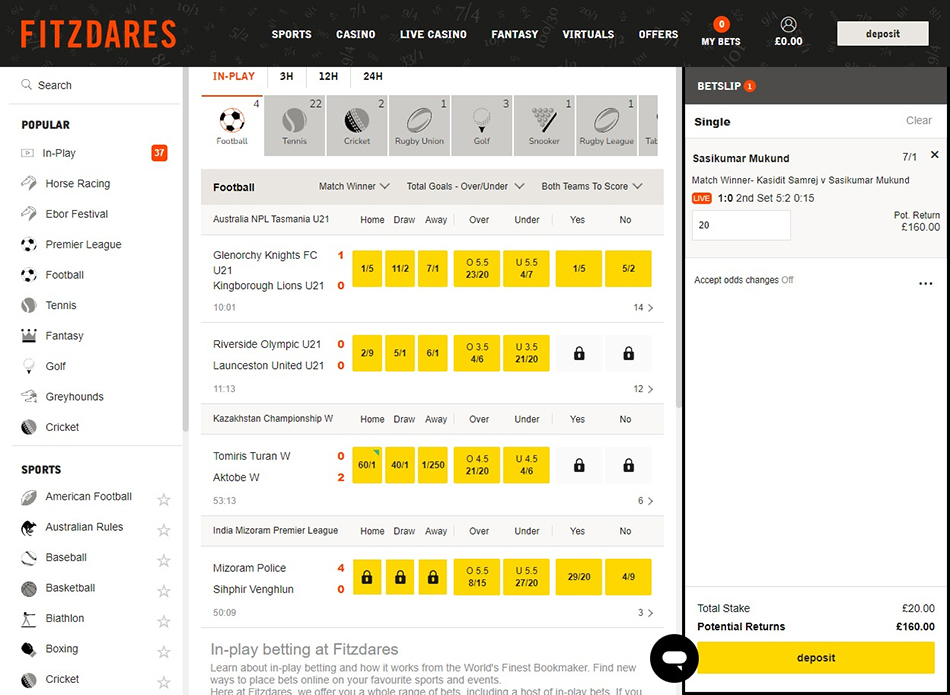Select the Rugby Union sport tile
This screenshot has width=950, height=695.
click(419, 125)
